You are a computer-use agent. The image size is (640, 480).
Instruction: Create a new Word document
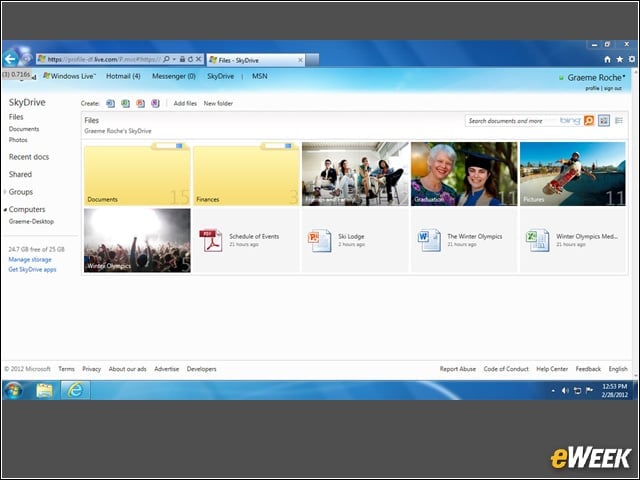point(111,104)
